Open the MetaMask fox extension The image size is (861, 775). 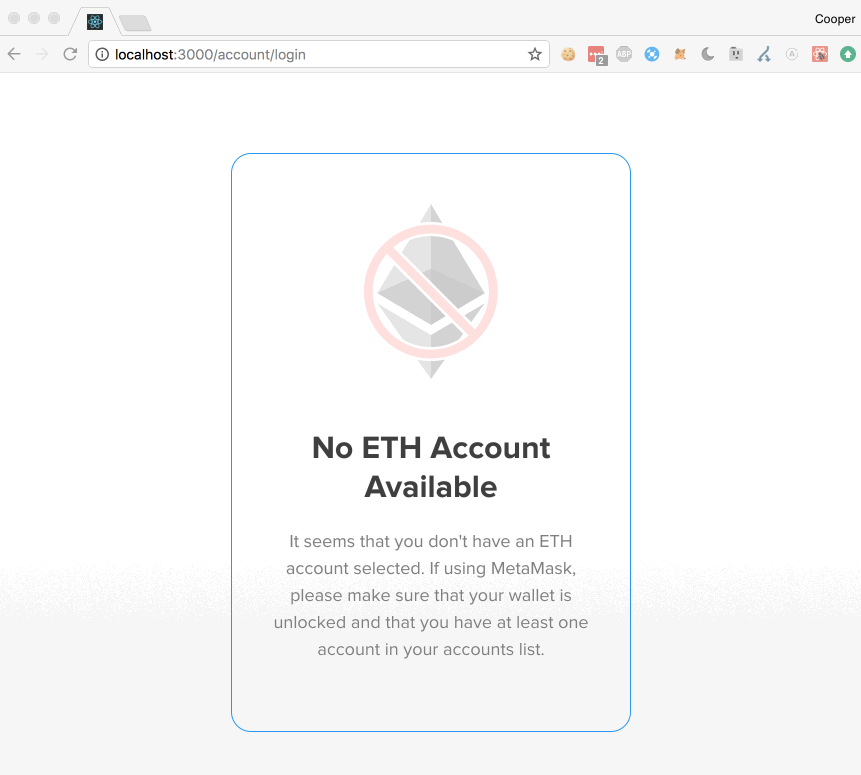[x=680, y=54]
